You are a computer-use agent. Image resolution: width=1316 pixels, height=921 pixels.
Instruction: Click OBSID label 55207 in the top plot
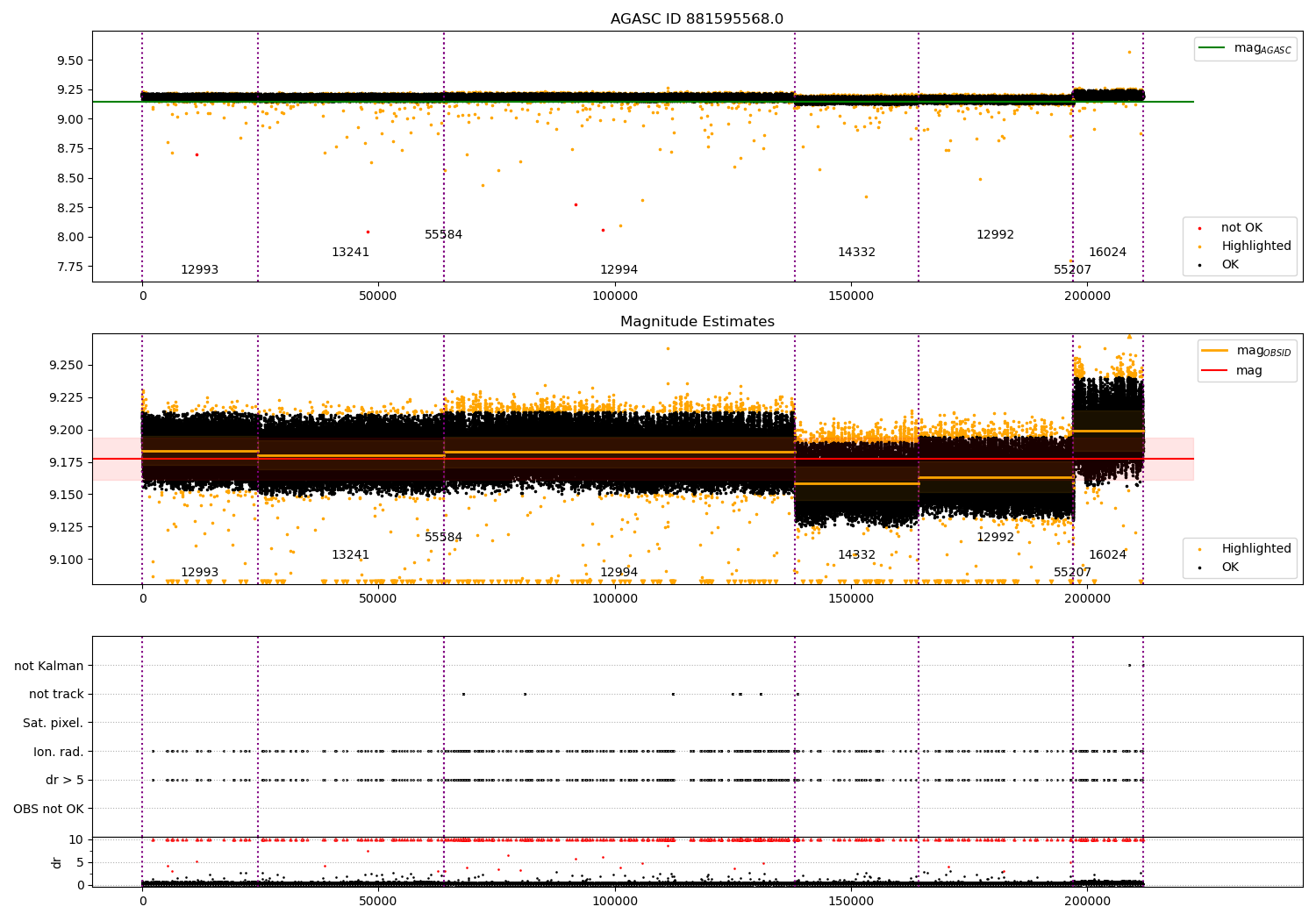tap(1072, 270)
